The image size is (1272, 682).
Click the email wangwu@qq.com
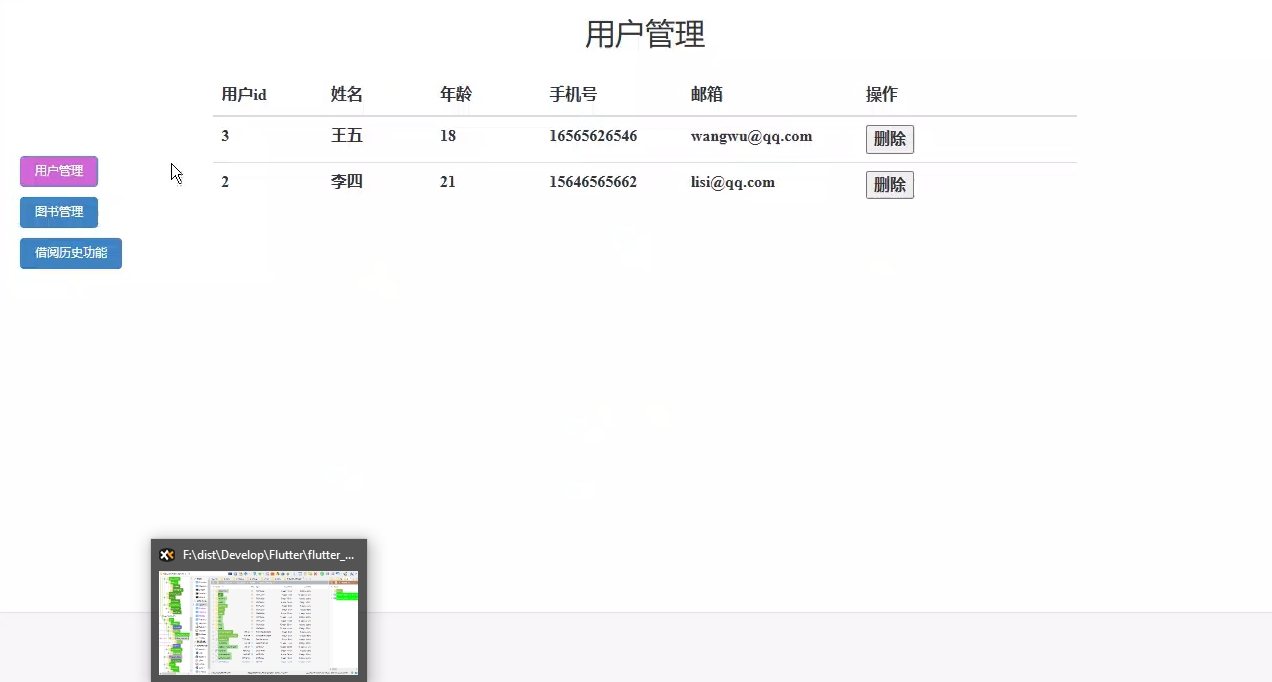[751, 136]
